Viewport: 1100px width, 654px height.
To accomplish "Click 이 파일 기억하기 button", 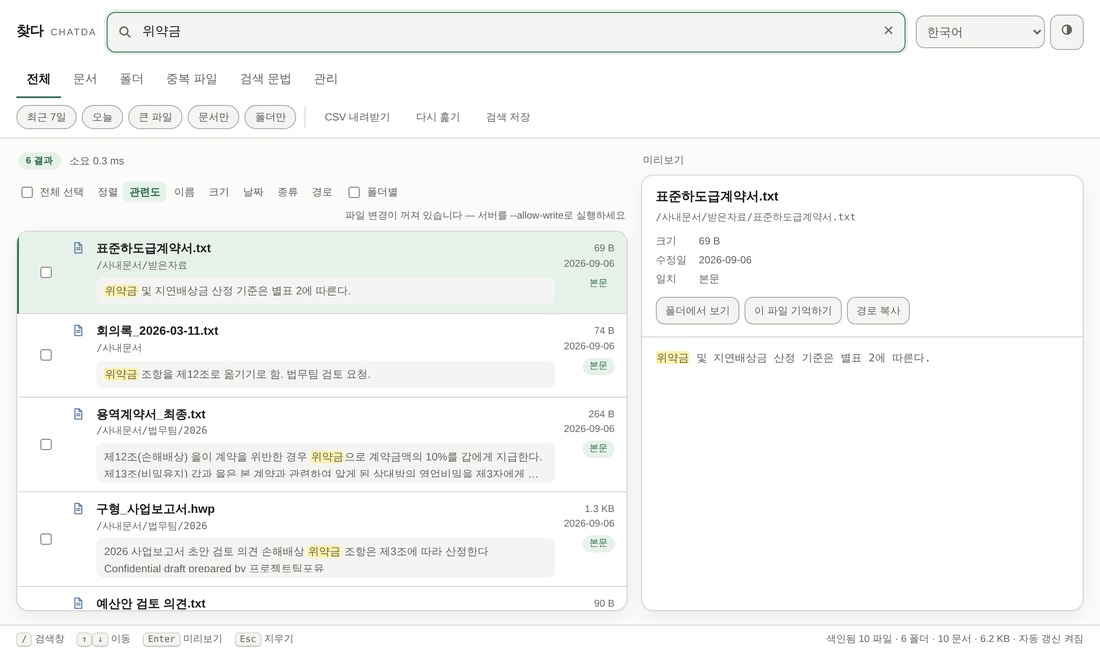I will [793, 311].
